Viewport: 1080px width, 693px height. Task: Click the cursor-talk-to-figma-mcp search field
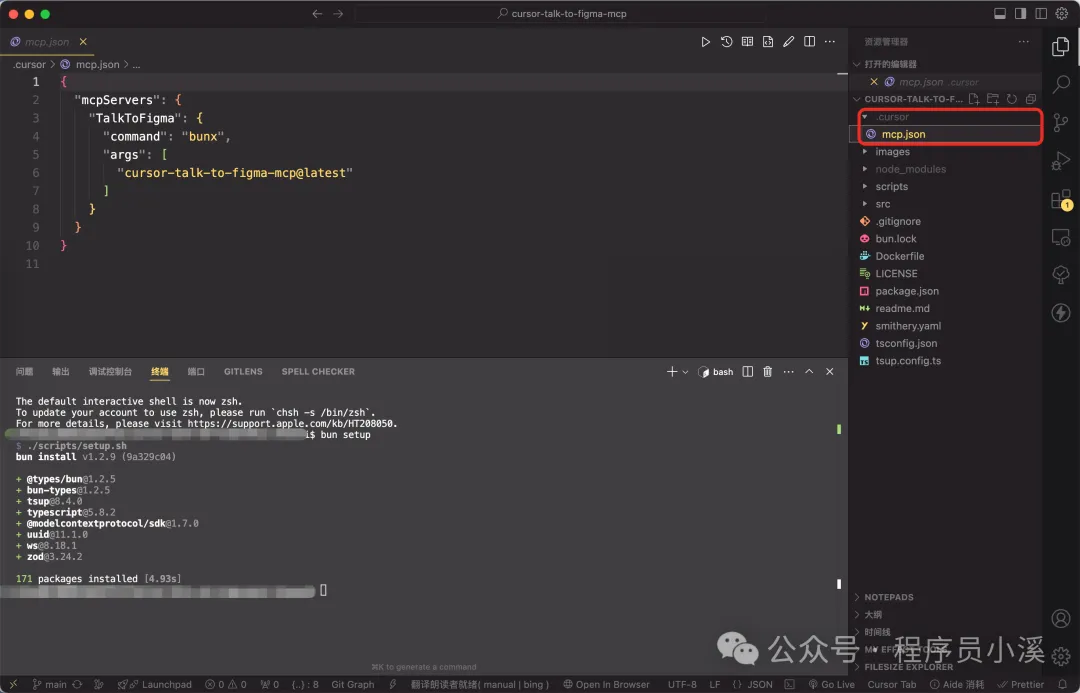point(561,14)
